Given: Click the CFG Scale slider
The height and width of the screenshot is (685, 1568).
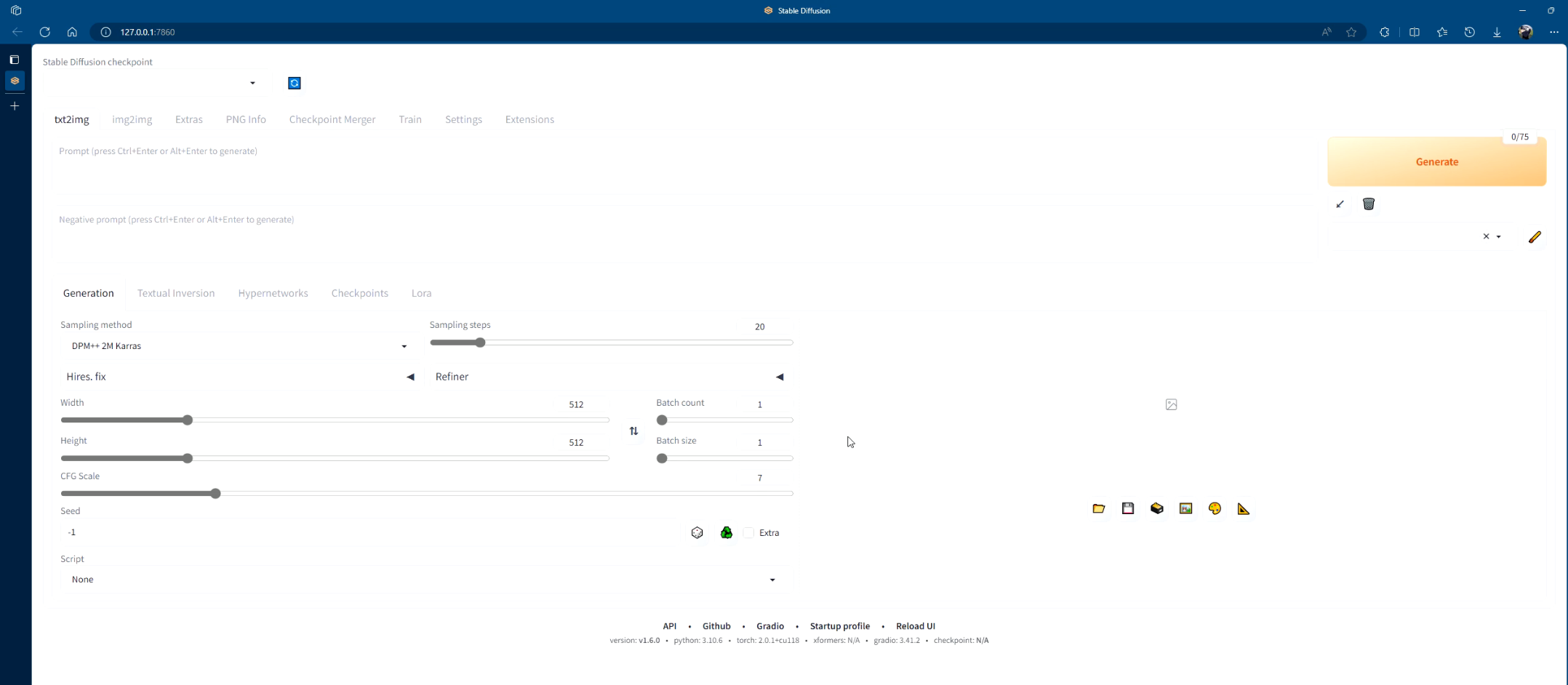Looking at the screenshot, I should point(427,494).
